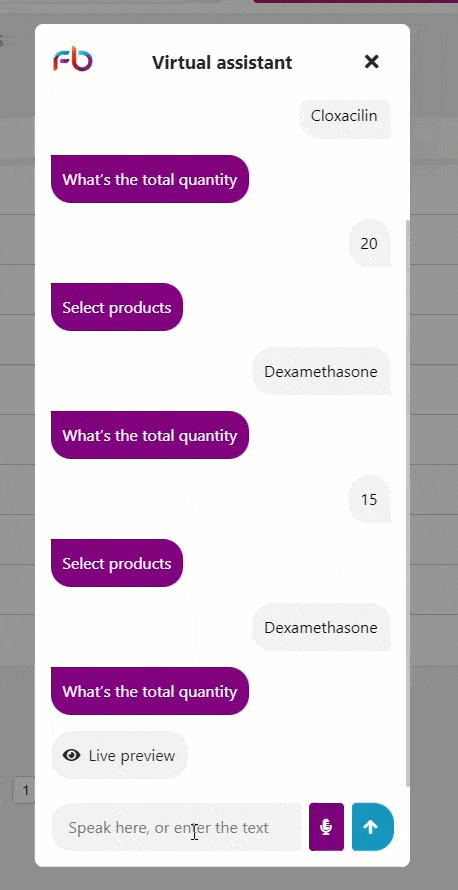The height and width of the screenshot is (890, 458).
Task: Click the FB logo in the assistant header
Action: (73, 60)
